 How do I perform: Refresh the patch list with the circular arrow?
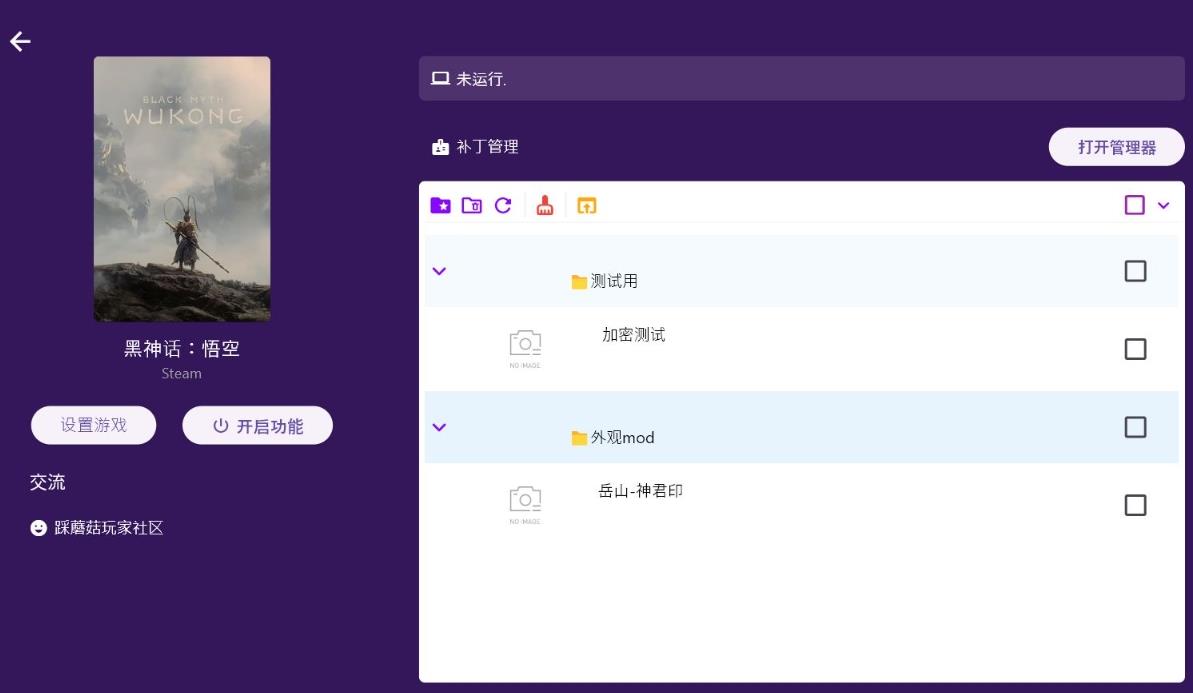(x=503, y=205)
